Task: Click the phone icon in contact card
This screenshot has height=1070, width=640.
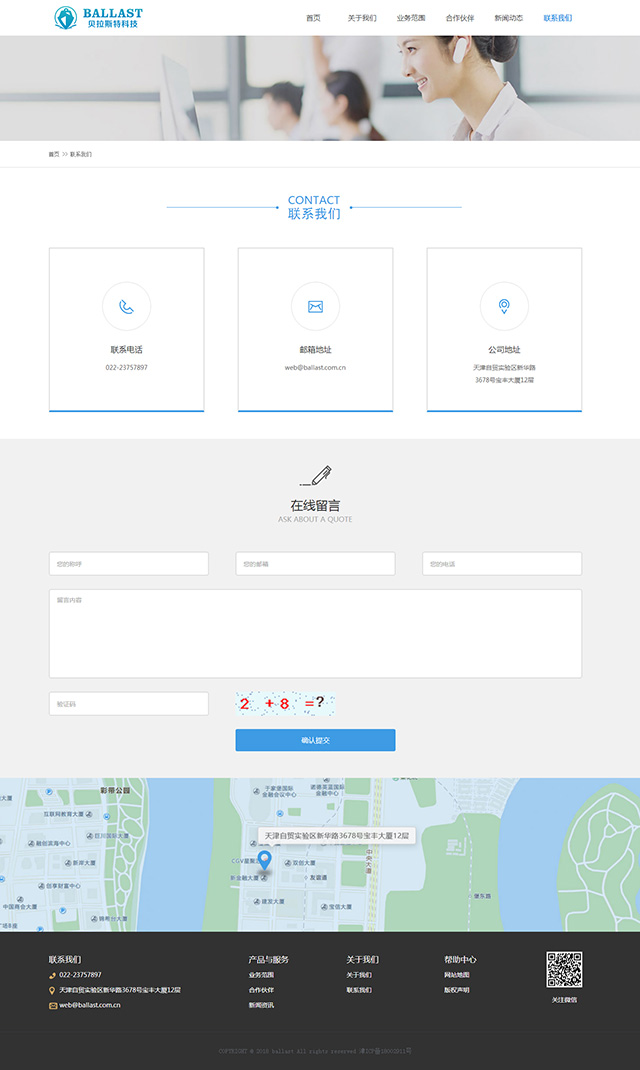Action: coord(126,306)
